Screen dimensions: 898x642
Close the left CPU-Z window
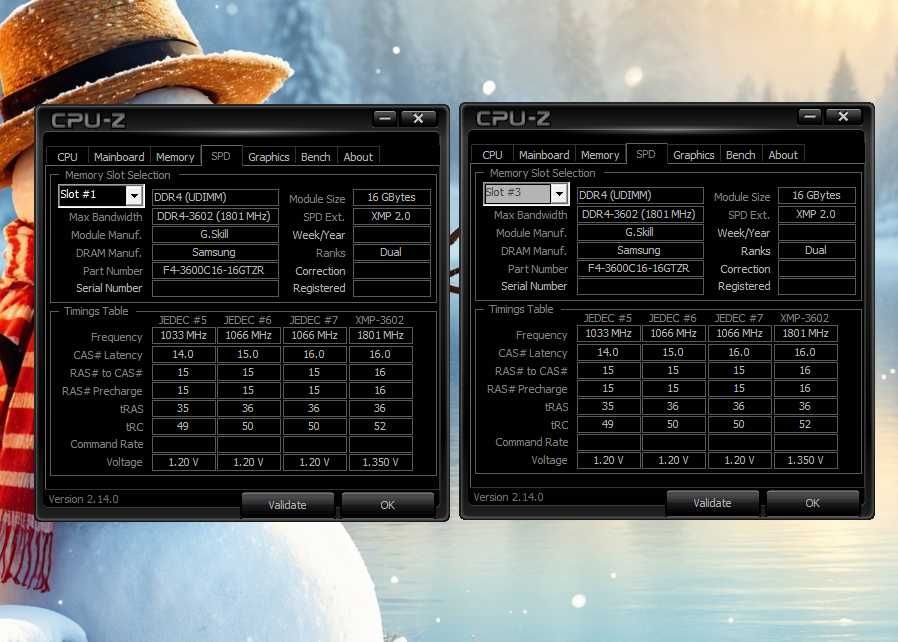[x=418, y=119]
